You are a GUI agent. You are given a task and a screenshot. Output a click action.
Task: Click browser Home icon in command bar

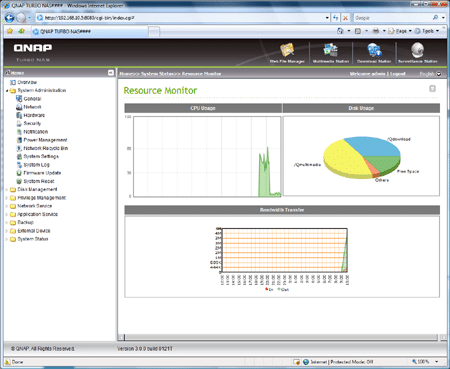coord(340,31)
